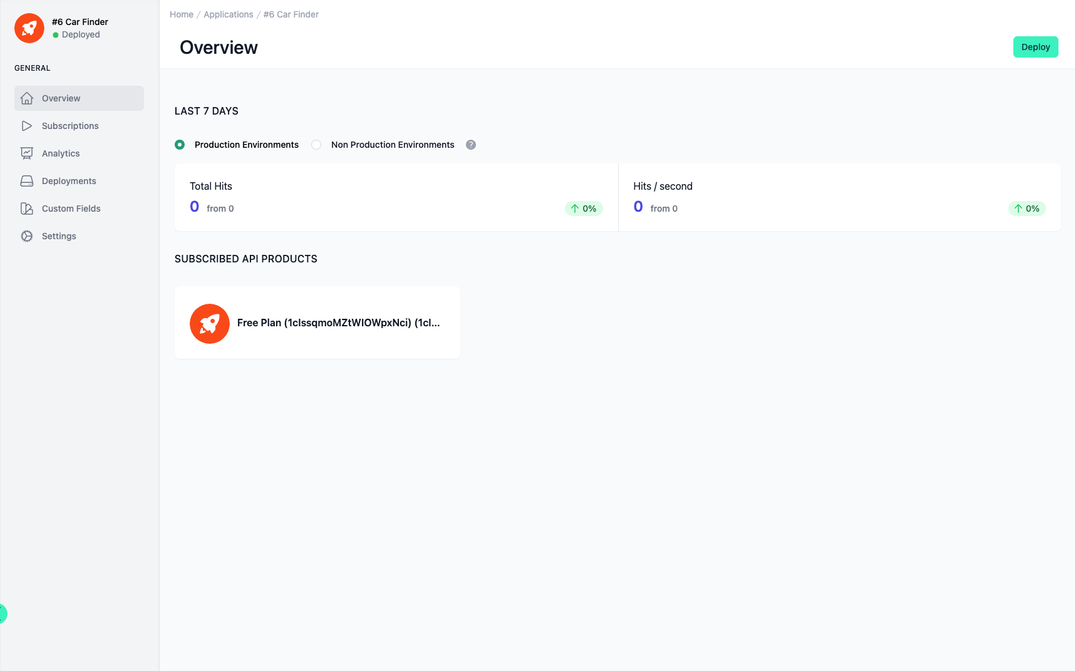Click the Free Plan rocket icon
1075x671 pixels.
point(209,323)
